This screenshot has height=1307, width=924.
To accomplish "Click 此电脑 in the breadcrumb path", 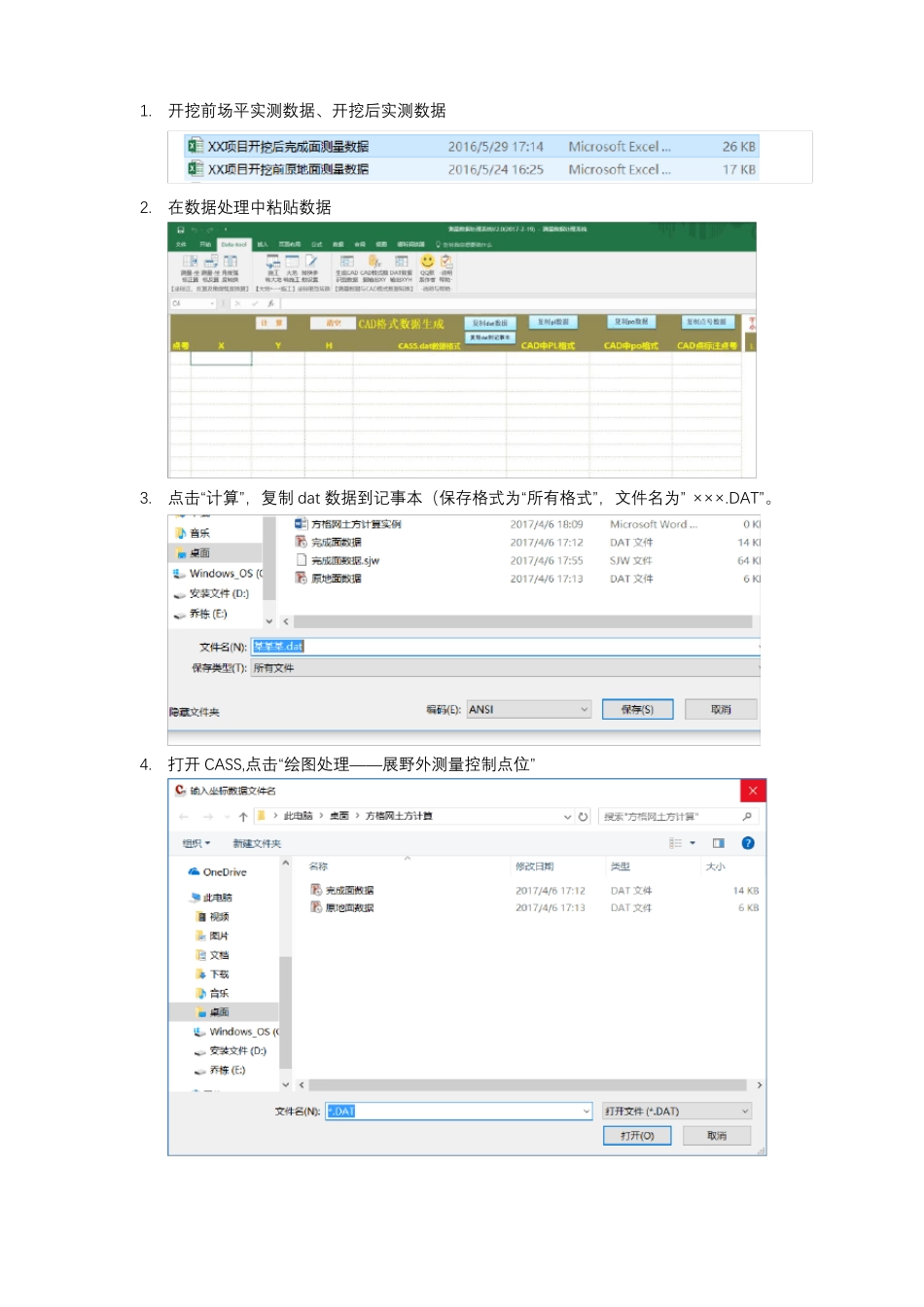I will (x=299, y=816).
